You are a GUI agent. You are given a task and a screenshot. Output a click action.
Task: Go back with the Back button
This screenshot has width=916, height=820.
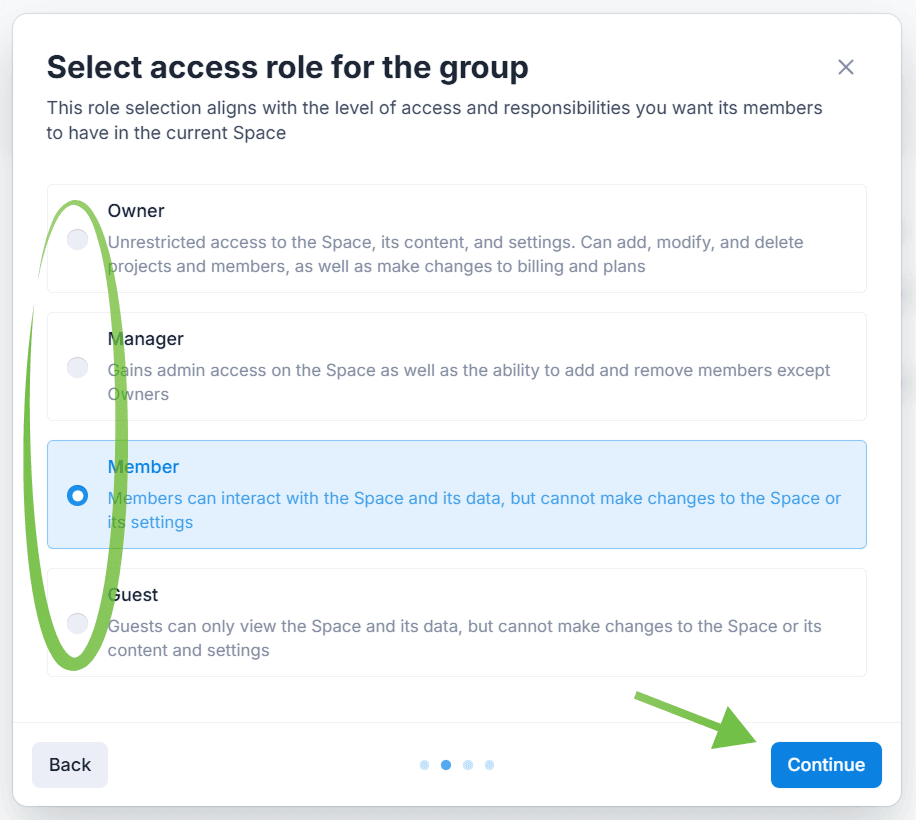tap(70, 765)
